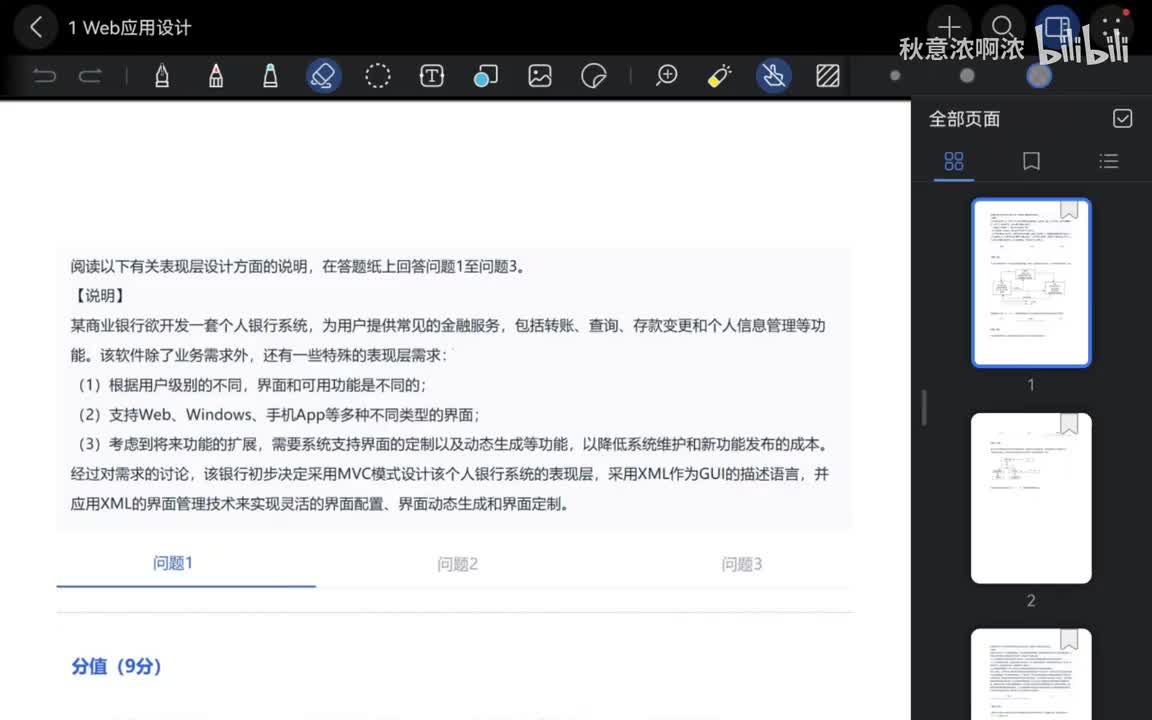Click the 分值（9分） heading
1152x720 pixels.
(x=116, y=666)
